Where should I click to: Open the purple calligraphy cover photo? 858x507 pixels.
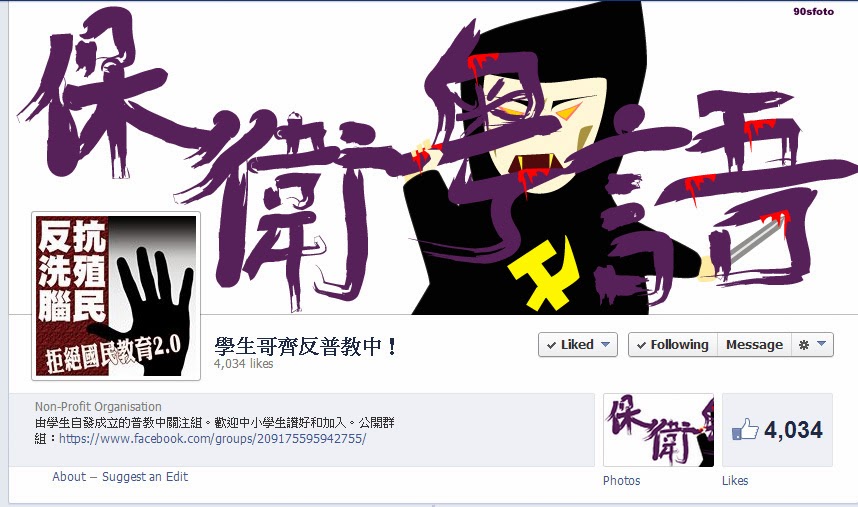(x=433, y=158)
